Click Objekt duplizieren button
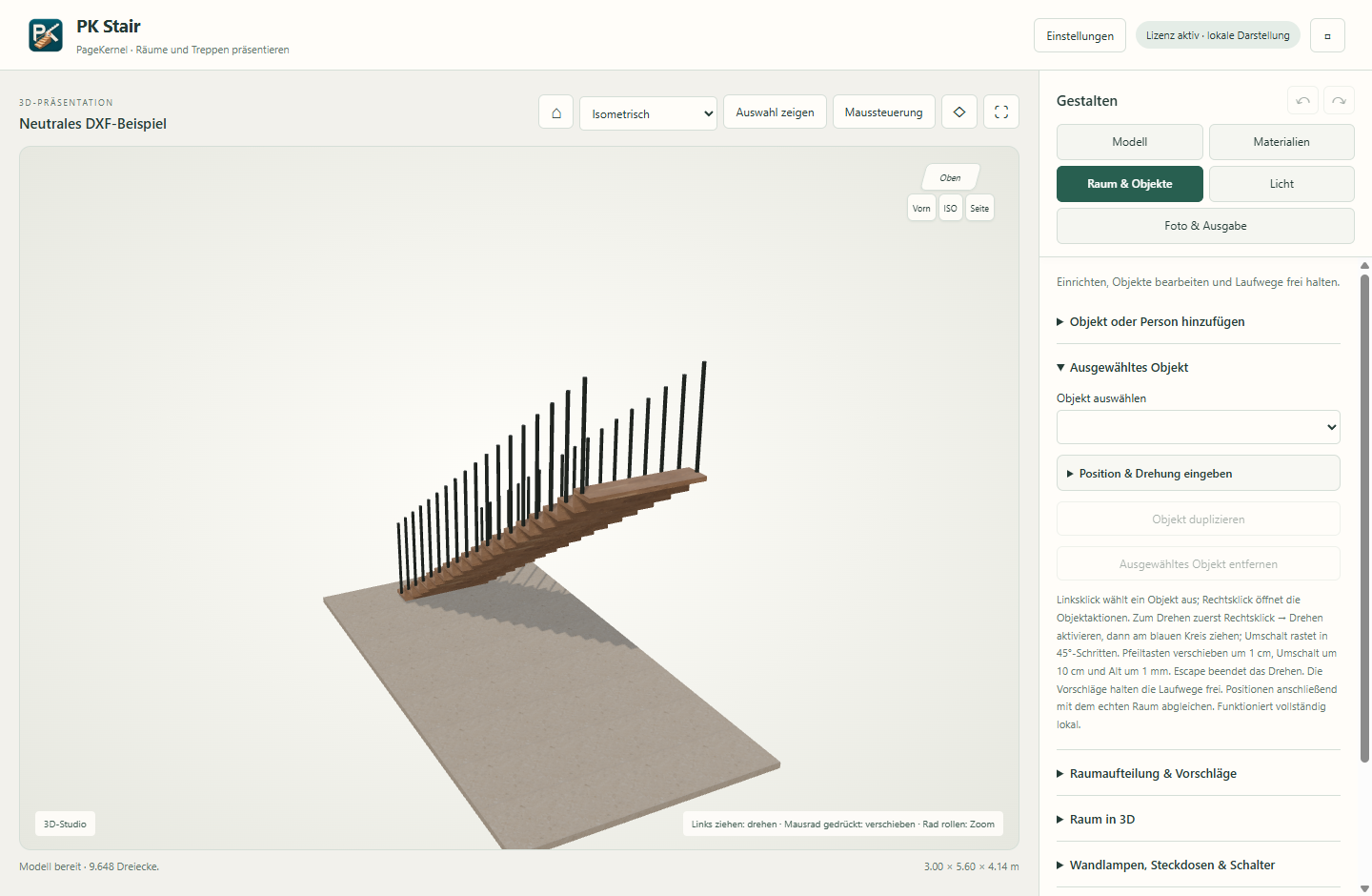The image size is (1372, 896). pos(1199,519)
